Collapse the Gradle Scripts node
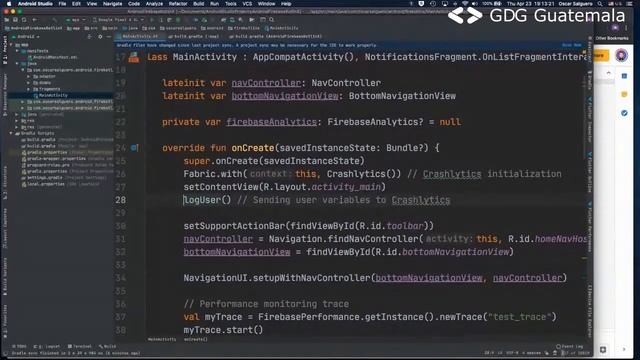Viewport: 640px width, 360px height. (x=11, y=133)
